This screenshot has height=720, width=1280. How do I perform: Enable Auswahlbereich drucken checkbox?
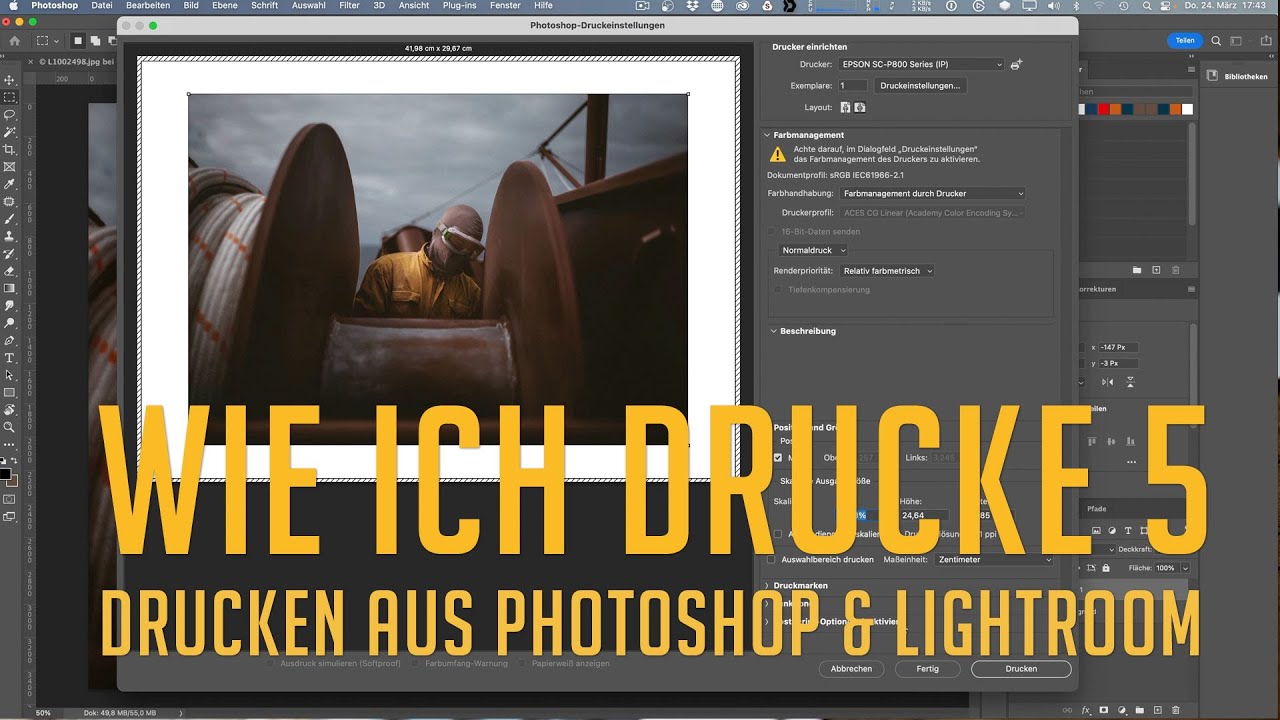click(771, 560)
